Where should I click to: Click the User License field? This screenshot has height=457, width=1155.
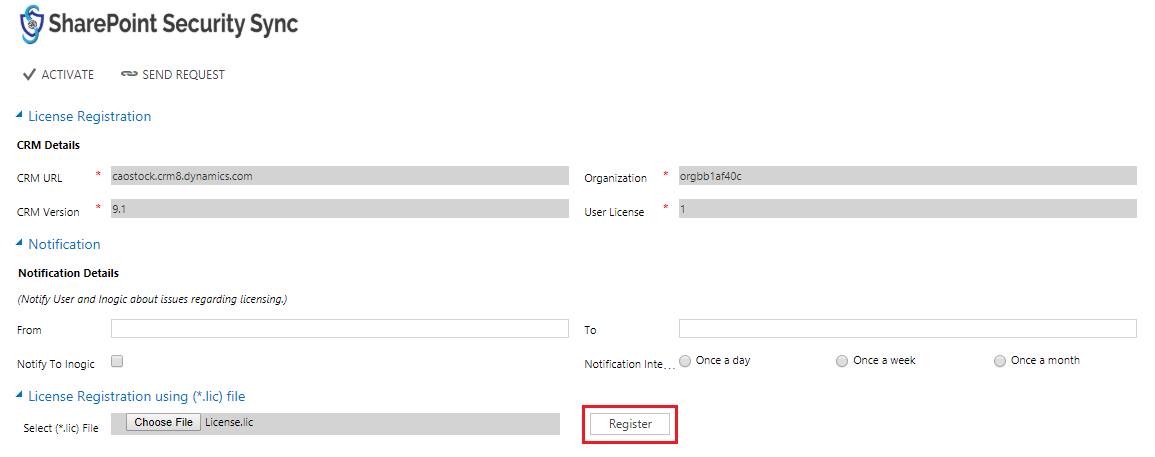click(x=908, y=209)
